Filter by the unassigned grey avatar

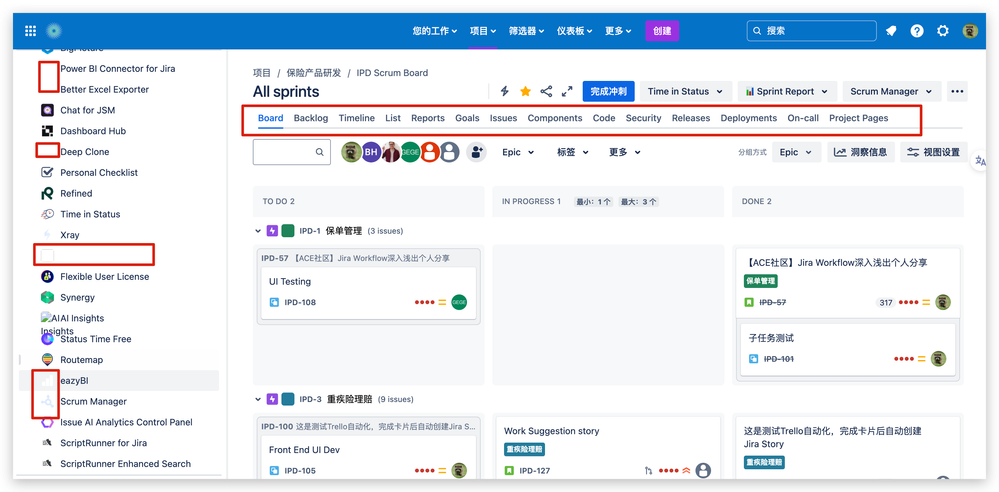(450, 152)
